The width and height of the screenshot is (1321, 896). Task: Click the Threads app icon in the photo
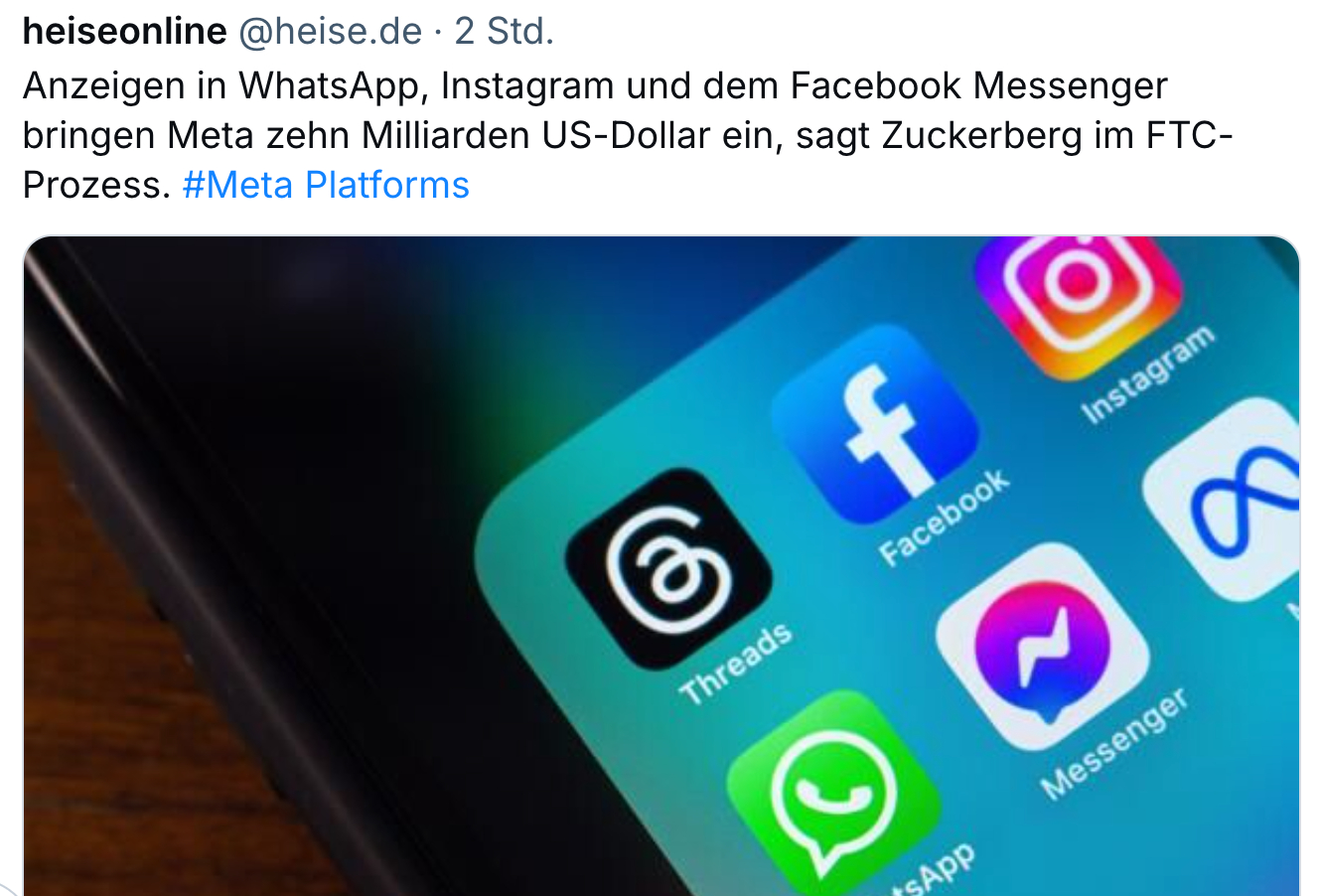[x=668, y=568]
